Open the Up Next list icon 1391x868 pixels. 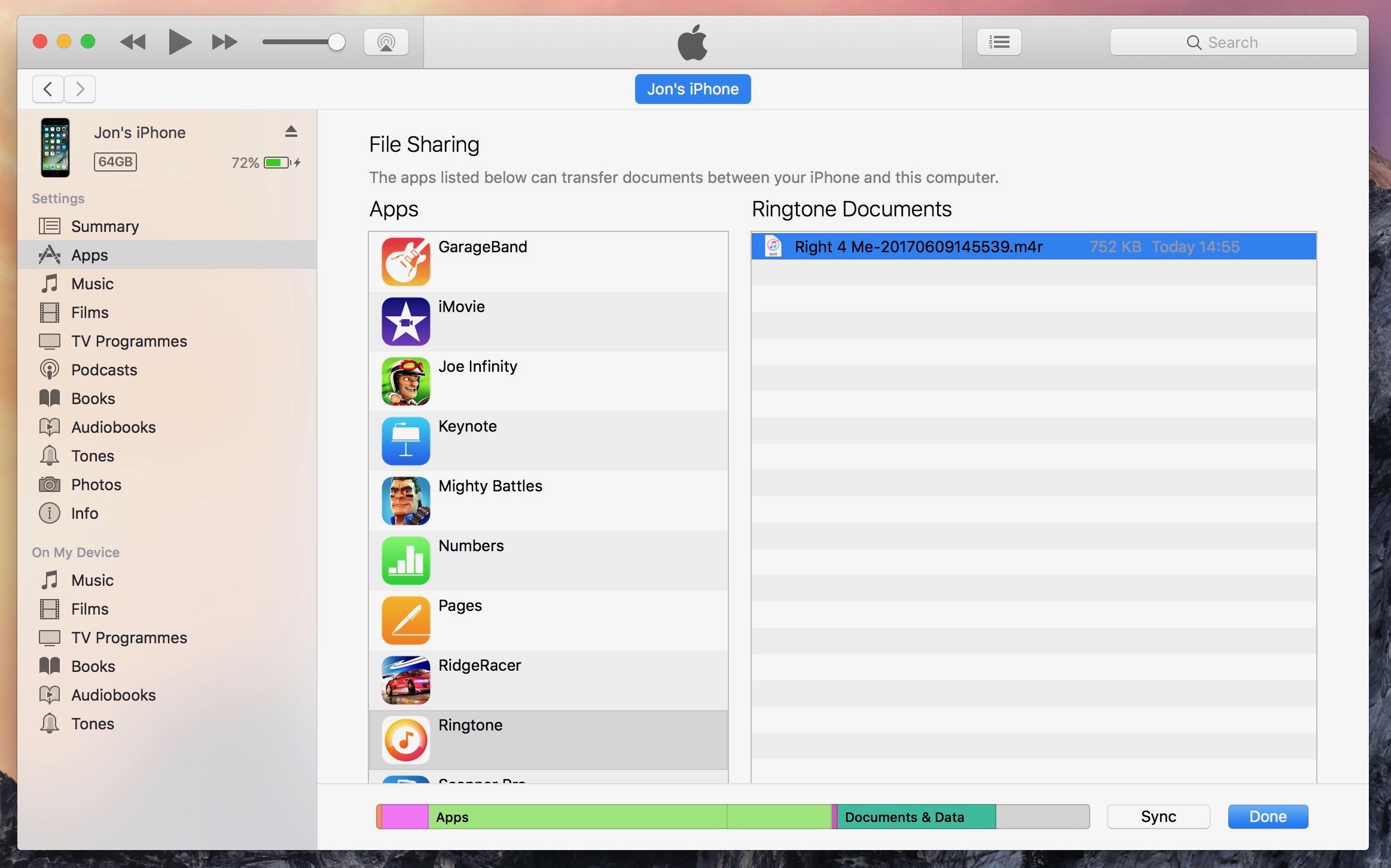coord(999,42)
